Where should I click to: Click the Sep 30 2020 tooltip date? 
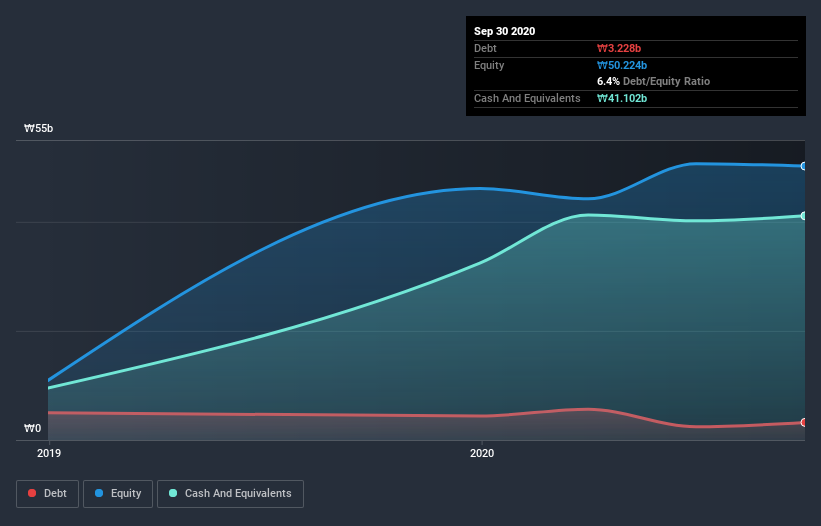click(504, 31)
